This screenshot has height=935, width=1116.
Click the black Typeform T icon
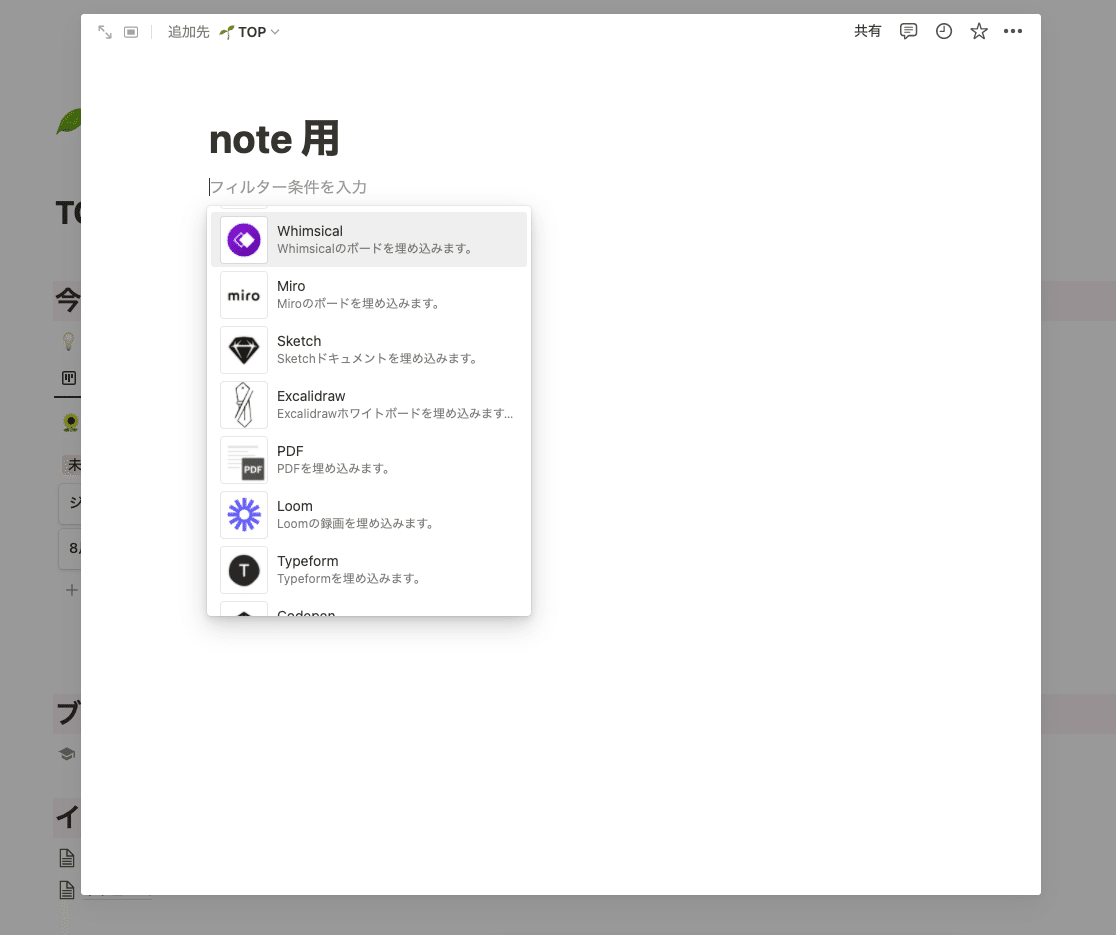coord(244,570)
